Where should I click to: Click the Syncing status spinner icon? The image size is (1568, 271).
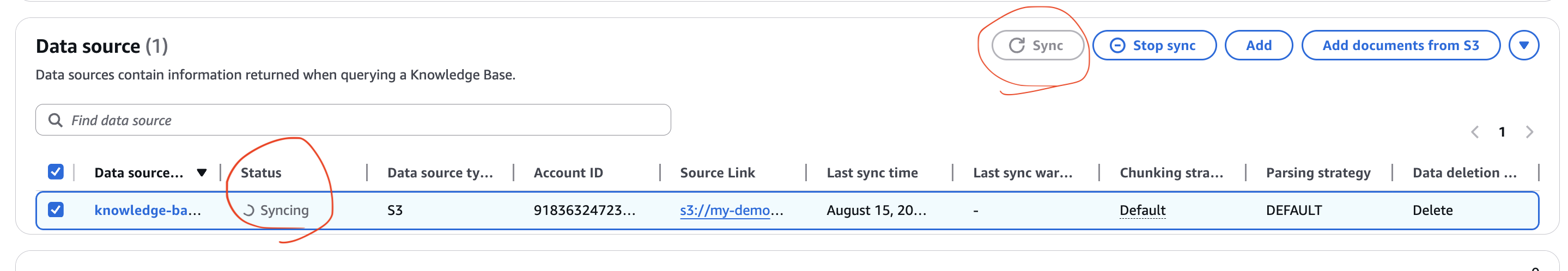point(248,211)
